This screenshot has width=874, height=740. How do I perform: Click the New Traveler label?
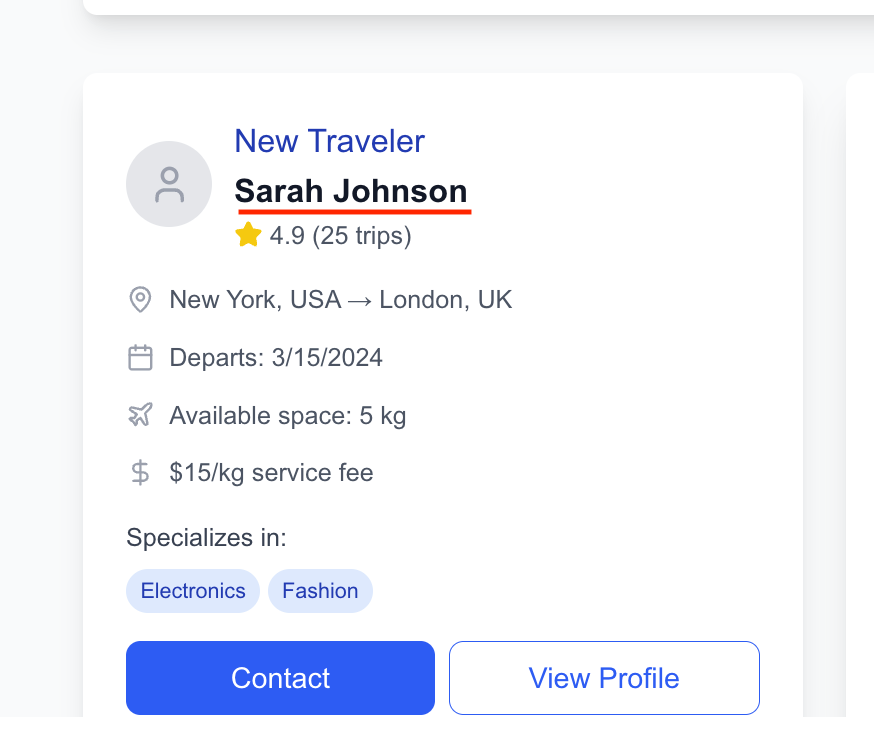[x=329, y=141]
